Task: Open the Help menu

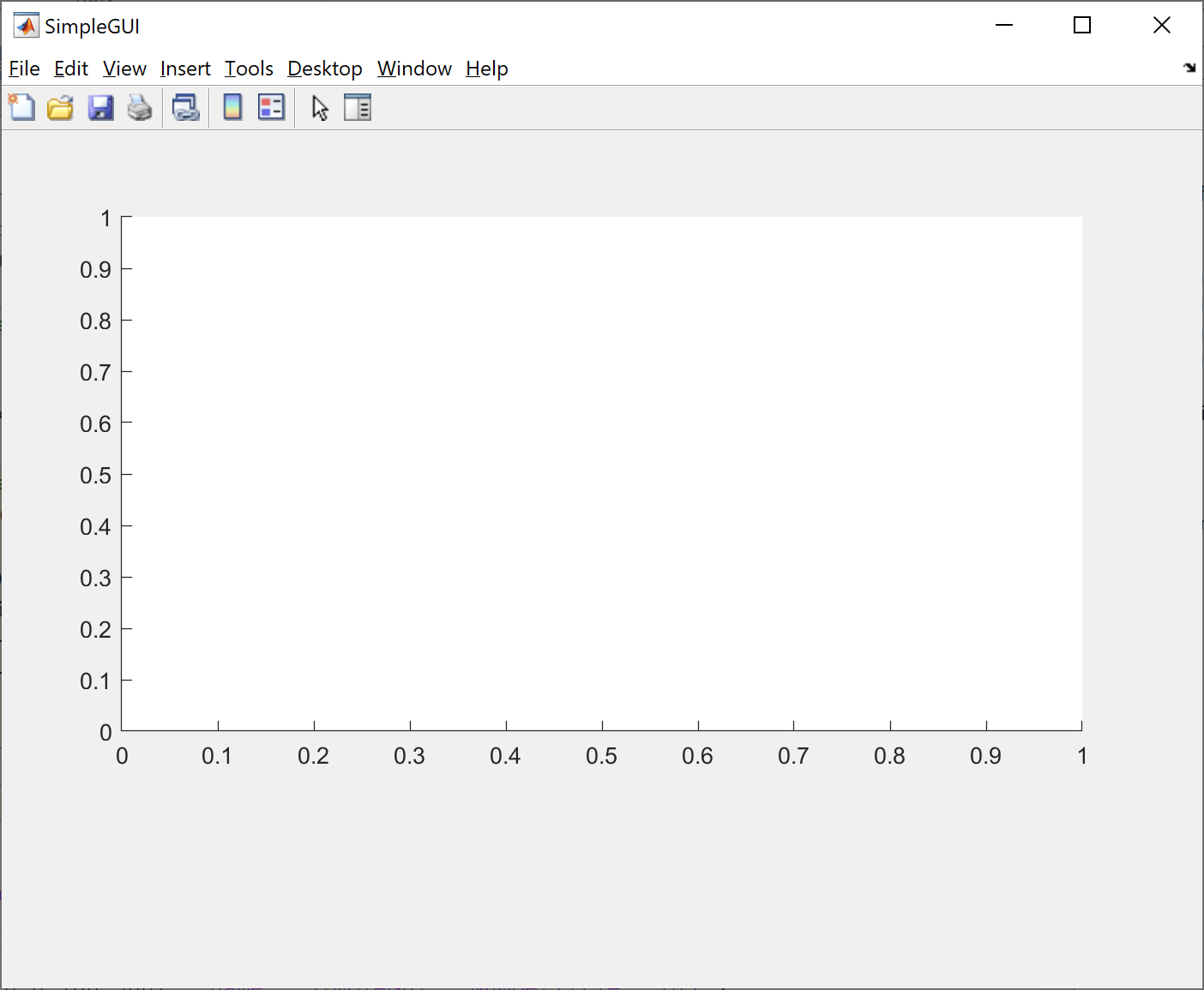Action: pyautogui.click(x=486, y=69)
